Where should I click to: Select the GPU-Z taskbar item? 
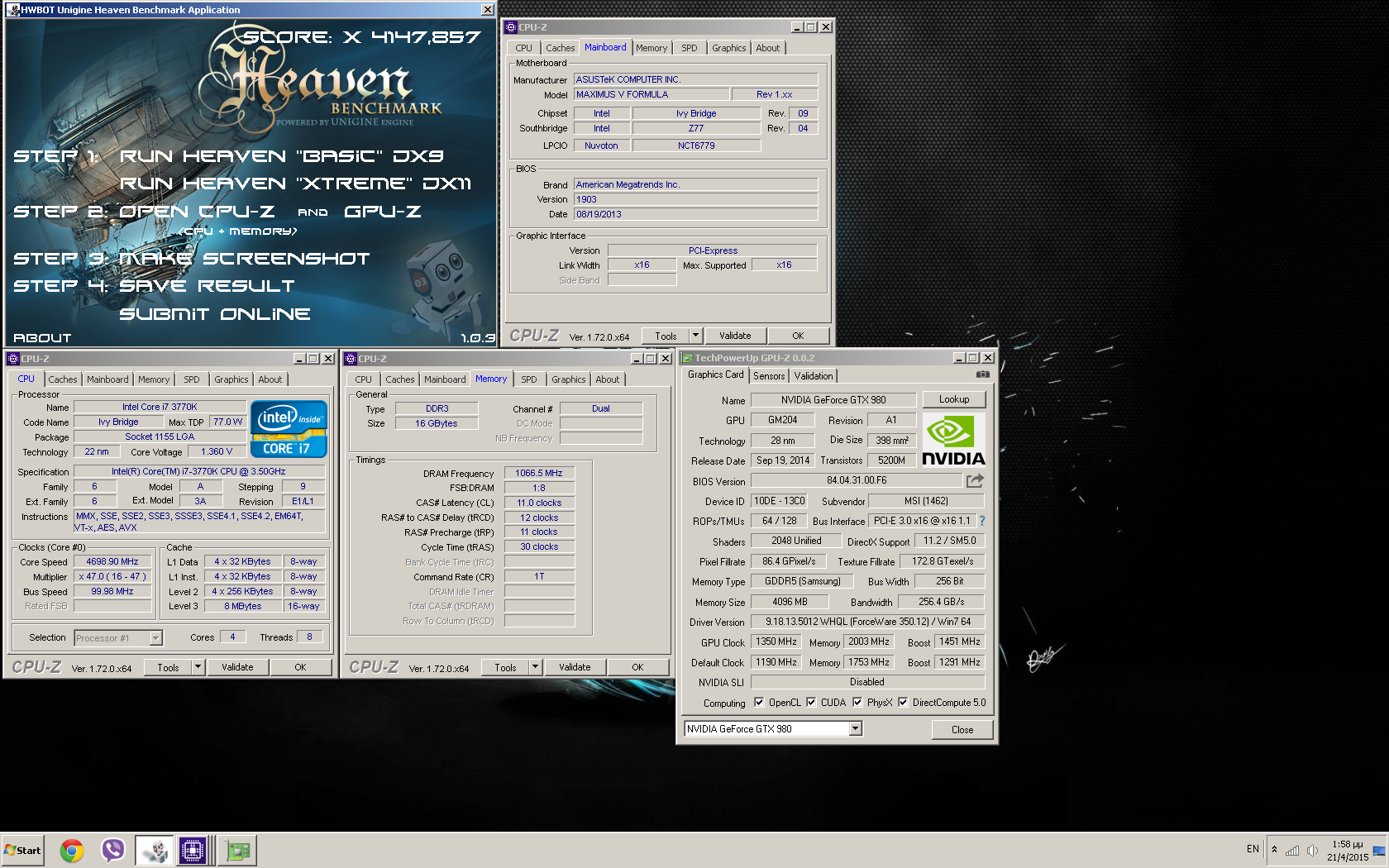238,850
